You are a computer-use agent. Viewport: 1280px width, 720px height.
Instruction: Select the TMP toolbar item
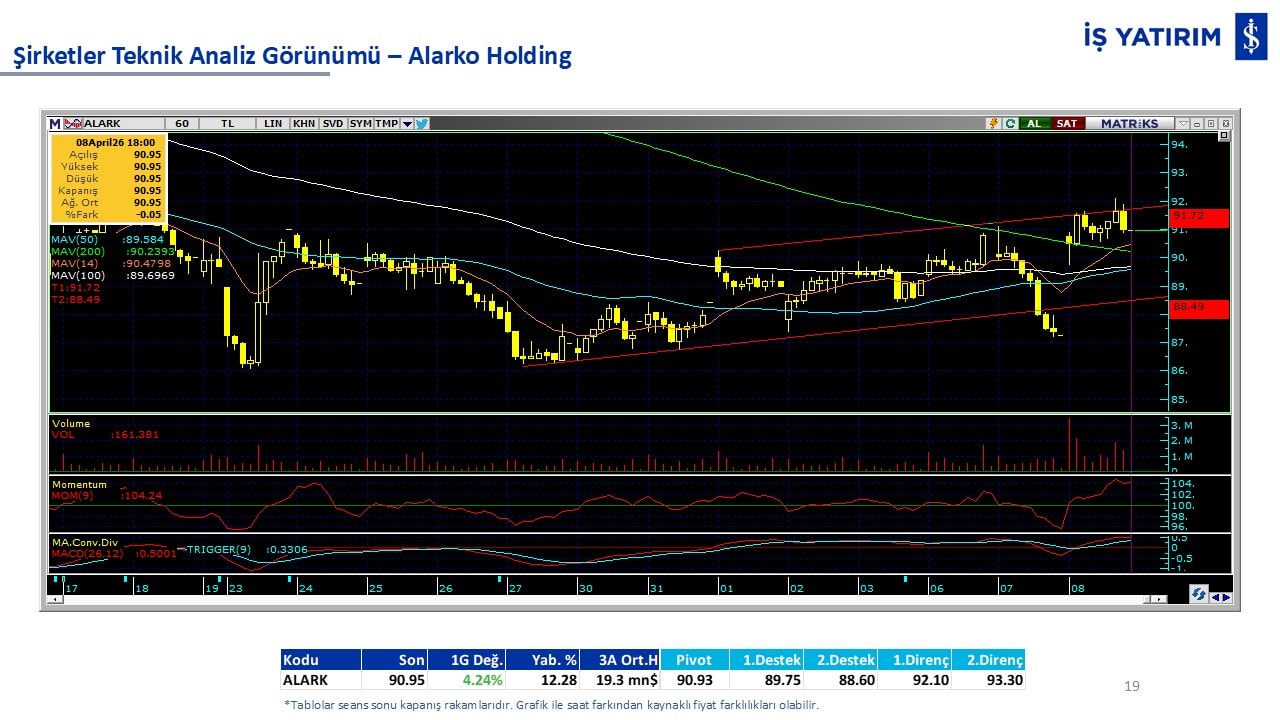(386, 124)
